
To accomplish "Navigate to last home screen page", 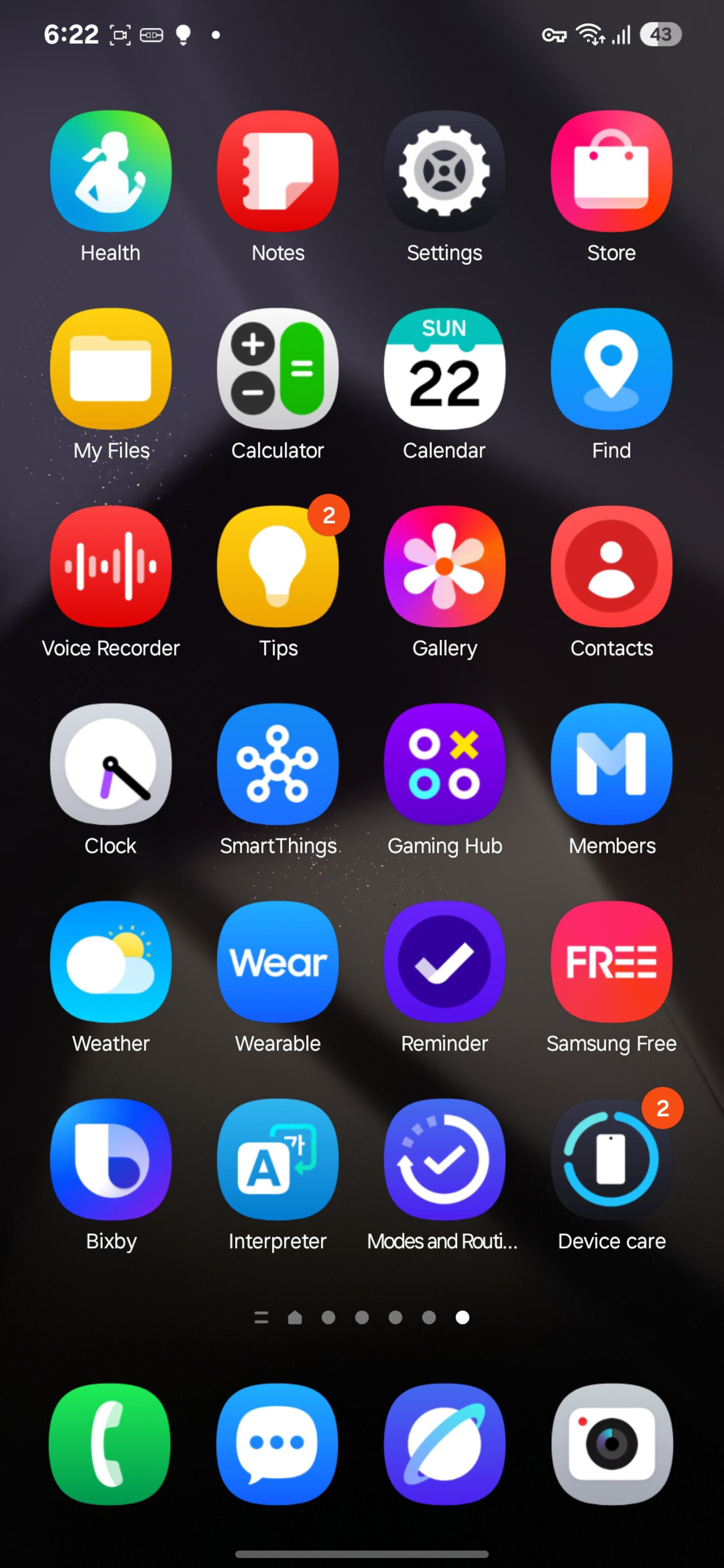I will 463,1317.
